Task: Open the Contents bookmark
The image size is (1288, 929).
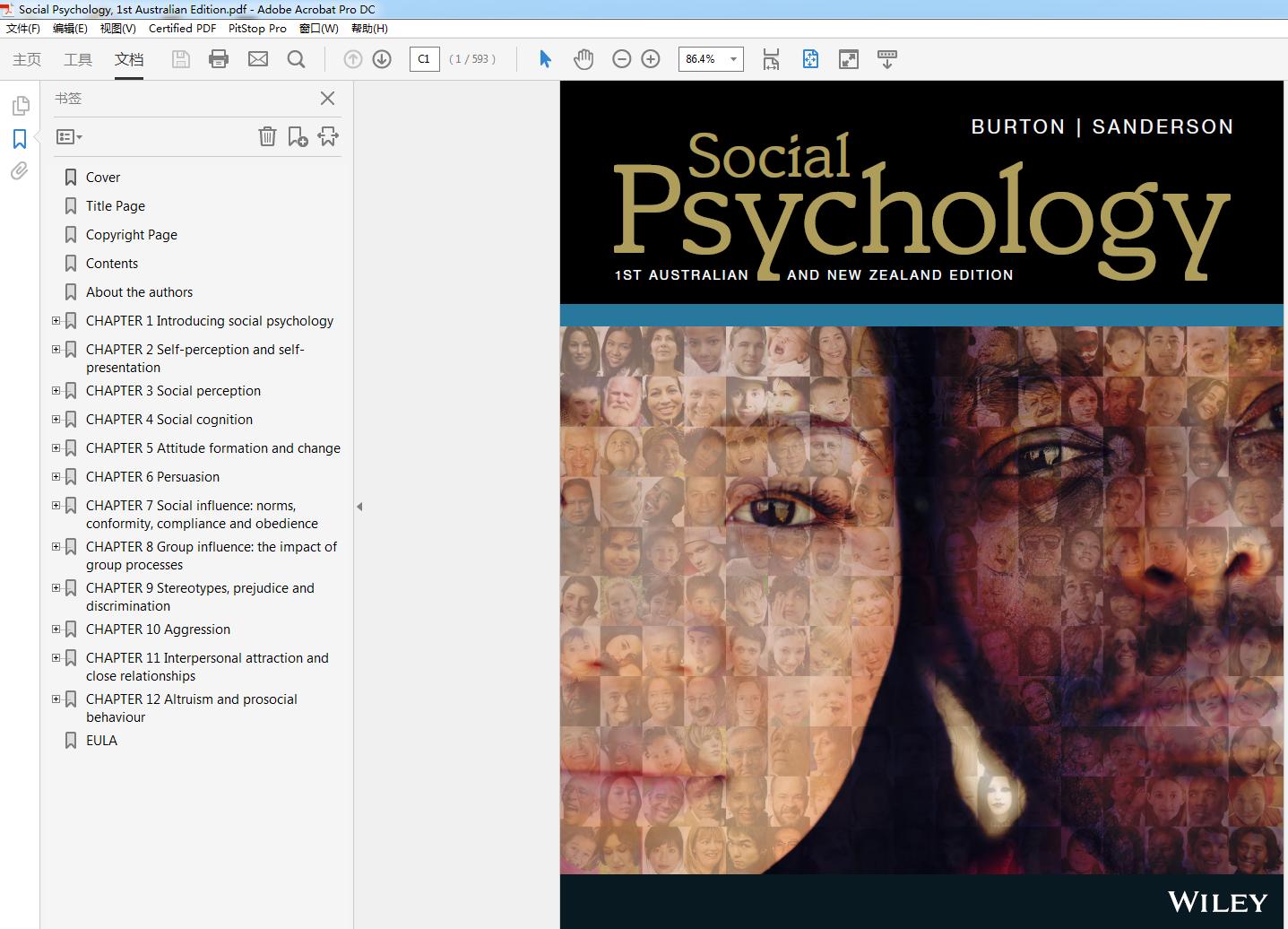Action: tap(112, 263)
